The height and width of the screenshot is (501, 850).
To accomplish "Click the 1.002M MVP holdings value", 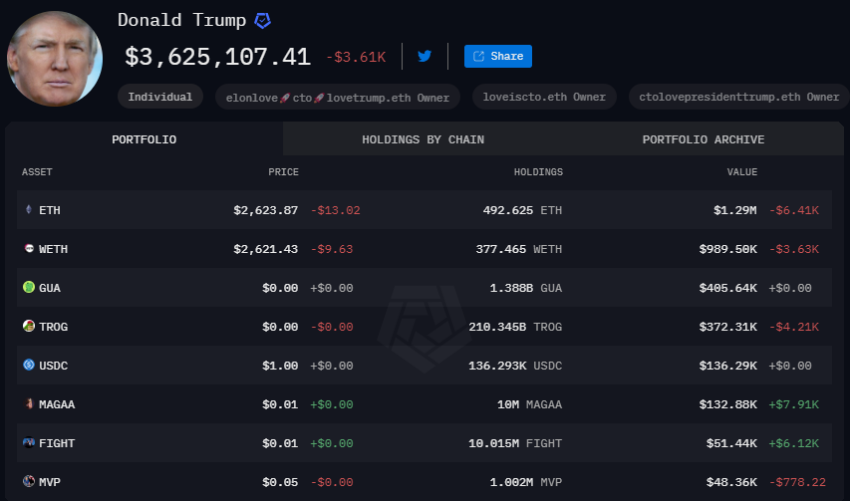I will point(526,482).
